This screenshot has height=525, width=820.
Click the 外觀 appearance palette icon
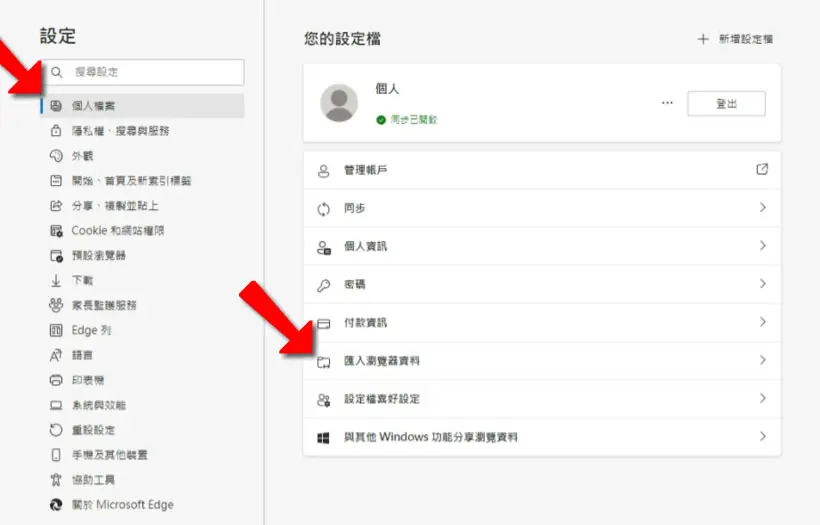point(56,156)
